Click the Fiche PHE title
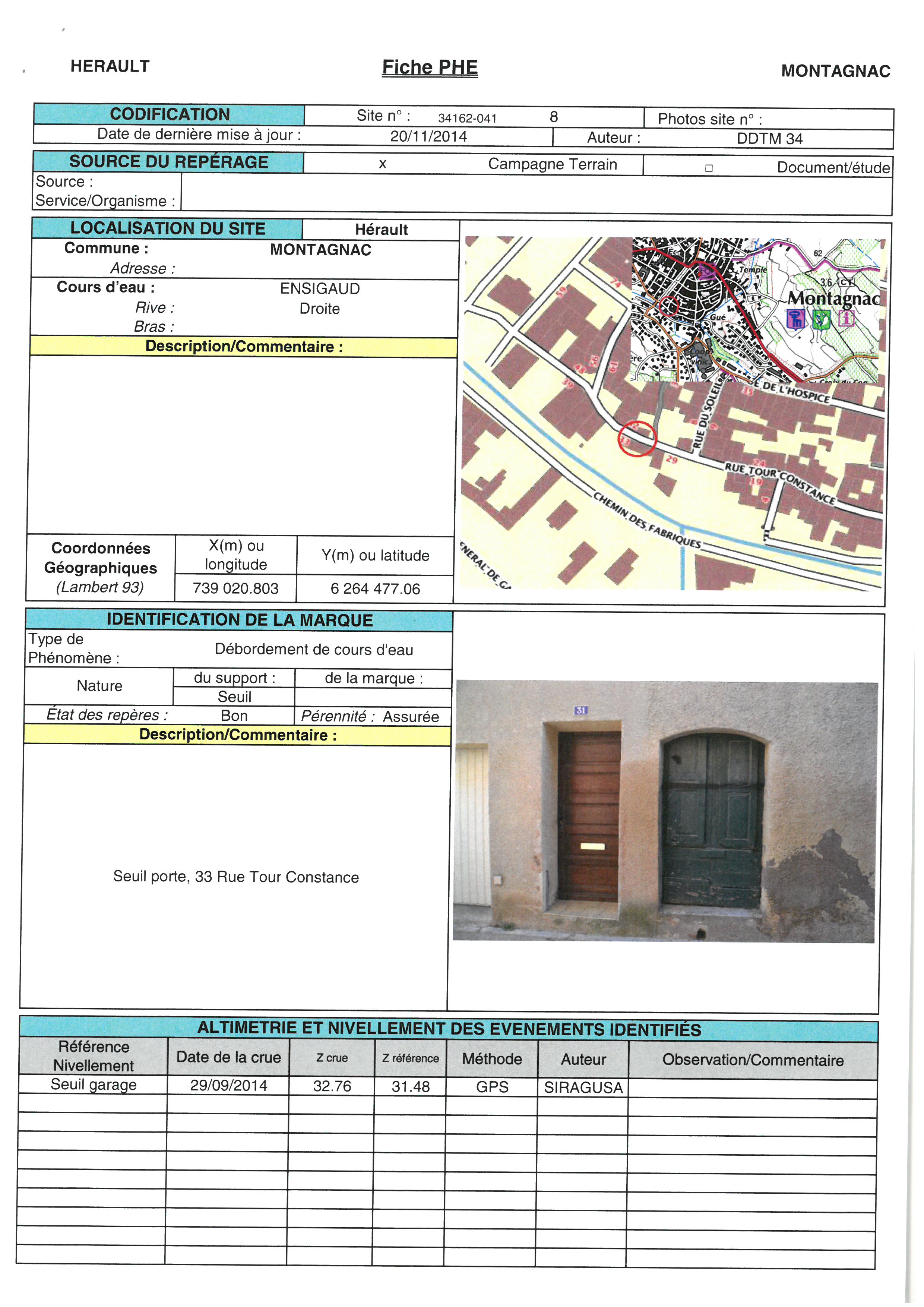Image resolution: width=924 pixels, height=1307 pixels. pyautogui.click(x=430, y=67)
